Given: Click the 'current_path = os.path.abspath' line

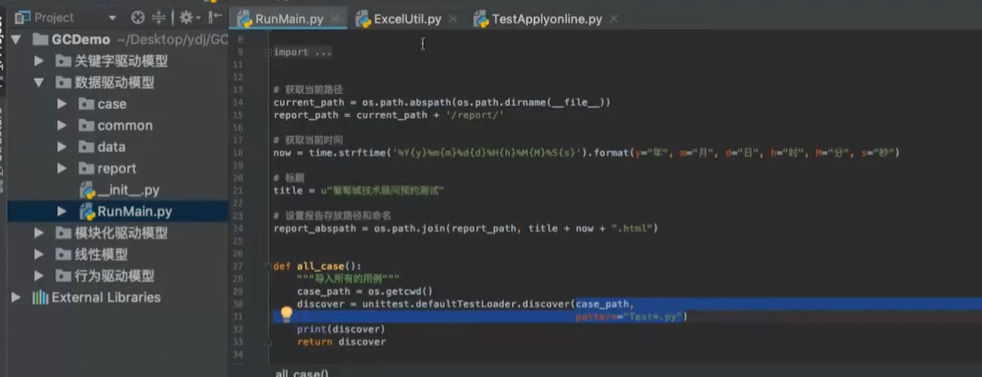Looking at the screenshot, I should click(x=442, y=102).
